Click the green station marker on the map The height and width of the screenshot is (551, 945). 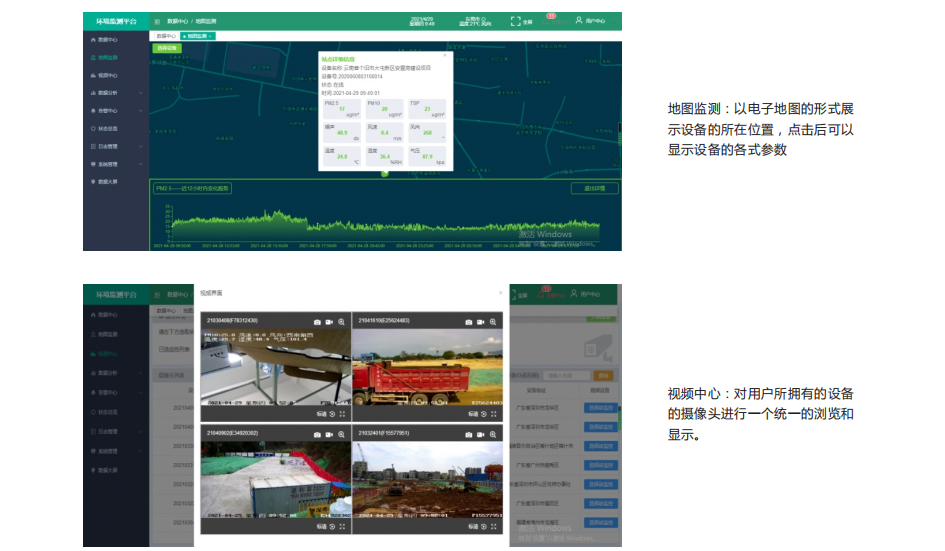click(385, 174)
